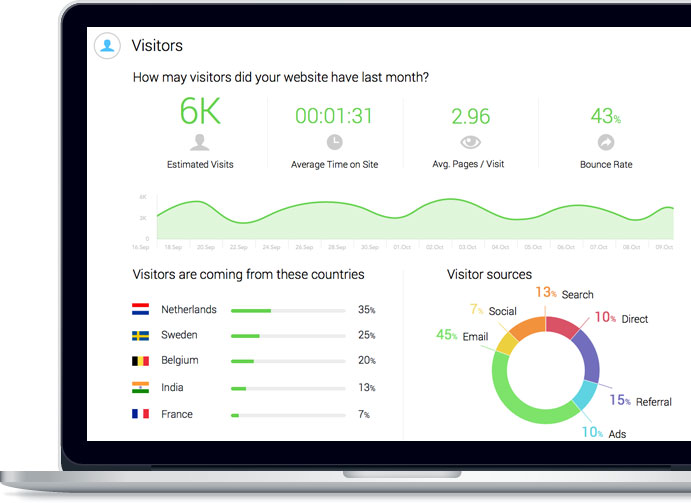Click the 7% value for France
The height and width of the screenshot is (503, 691).
(x=364, y=414)
